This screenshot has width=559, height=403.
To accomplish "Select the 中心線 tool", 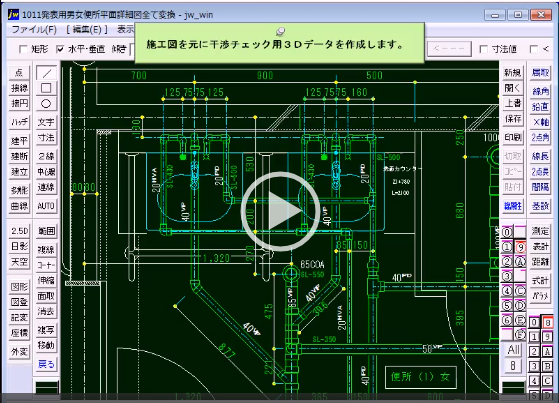I will tap(46, 172).
